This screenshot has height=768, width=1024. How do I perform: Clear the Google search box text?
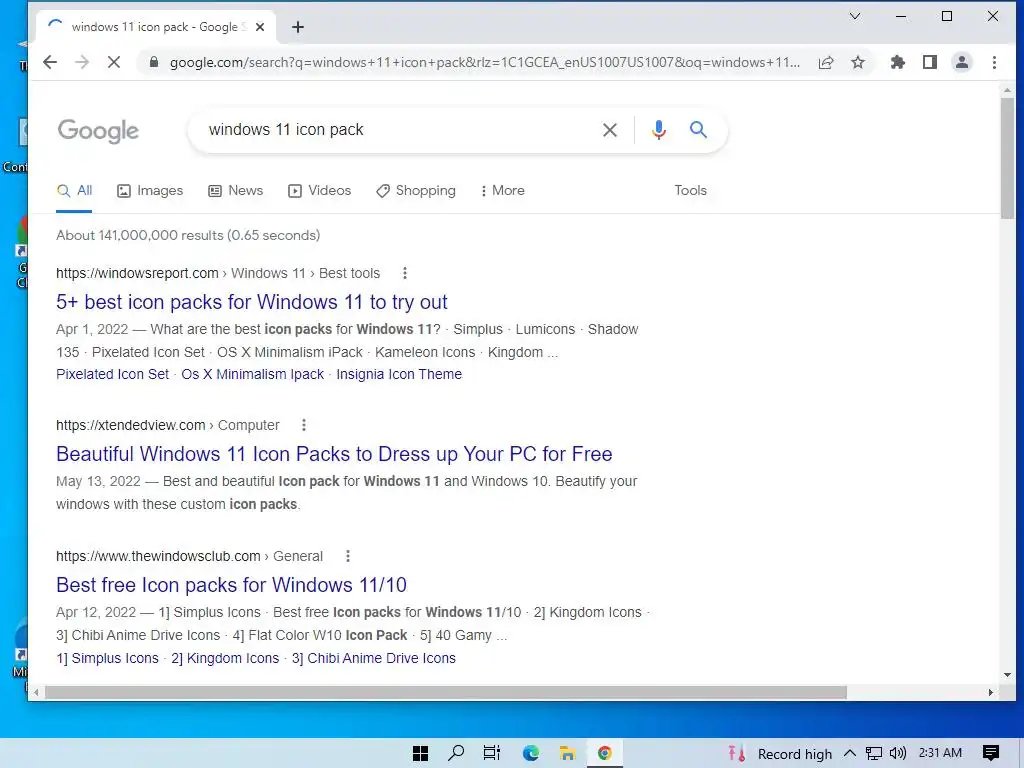(x=609, y=130)
